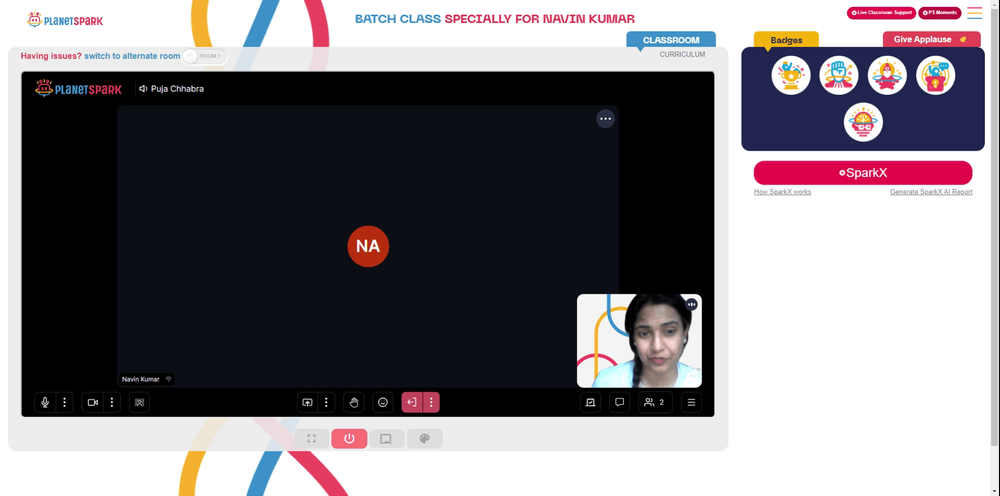This screenshot has width=1000, height=496.
Task: Click switch to alternate room link
Action: click(x=132, y=56)
